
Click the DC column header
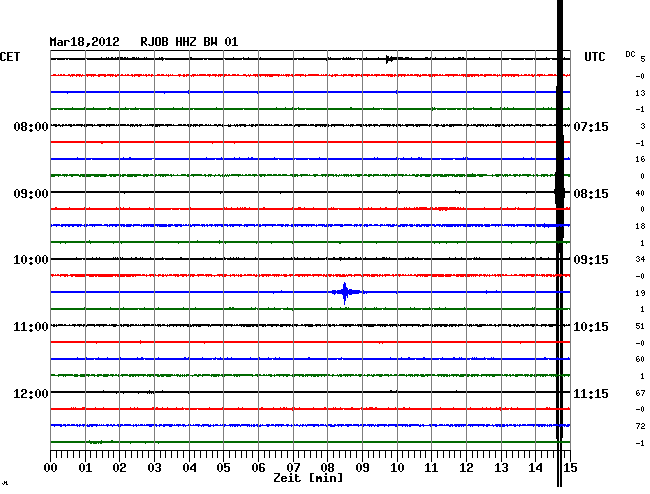tap(630, 54)
